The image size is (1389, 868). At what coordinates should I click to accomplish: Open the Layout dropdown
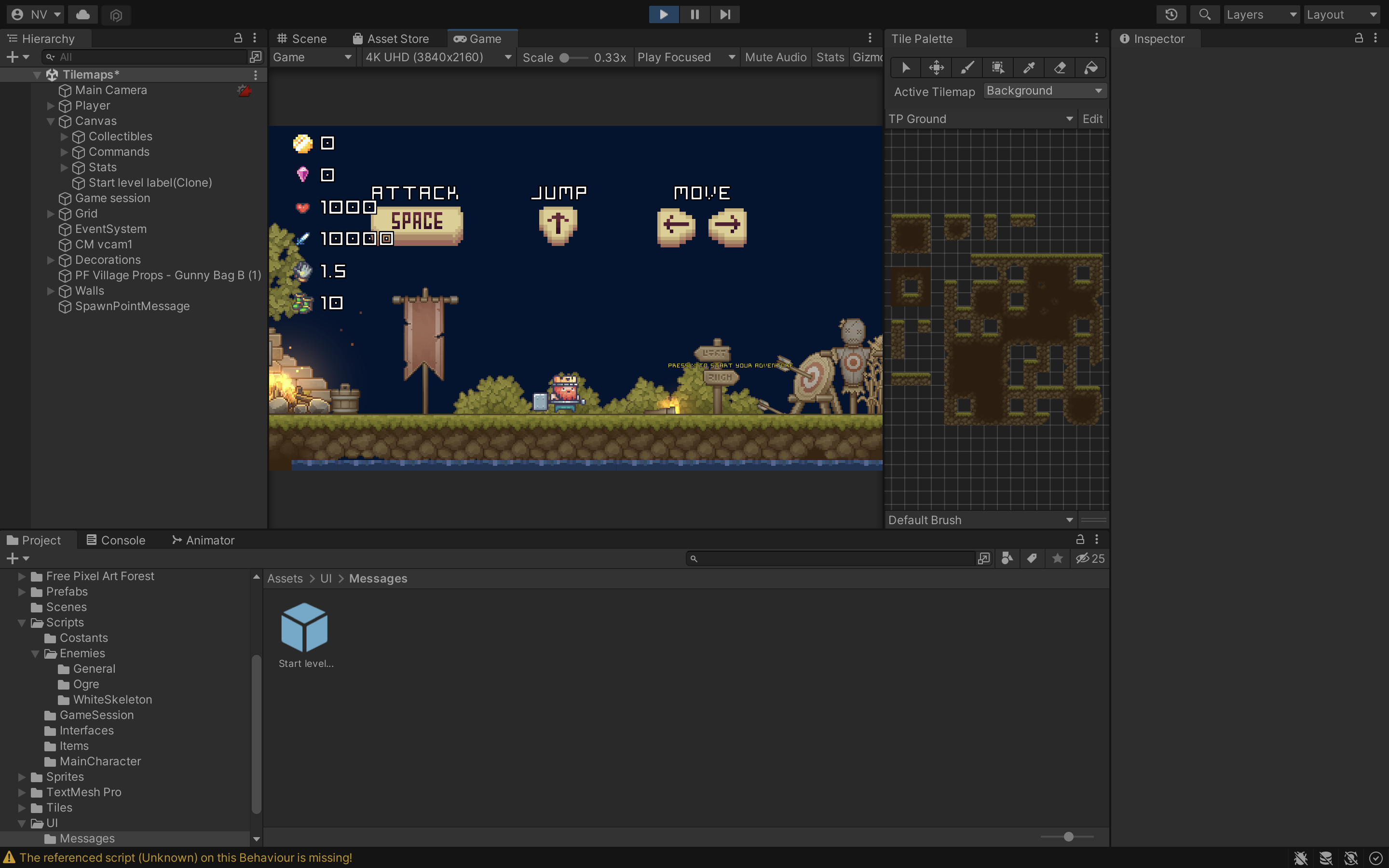pos(1342,14)
